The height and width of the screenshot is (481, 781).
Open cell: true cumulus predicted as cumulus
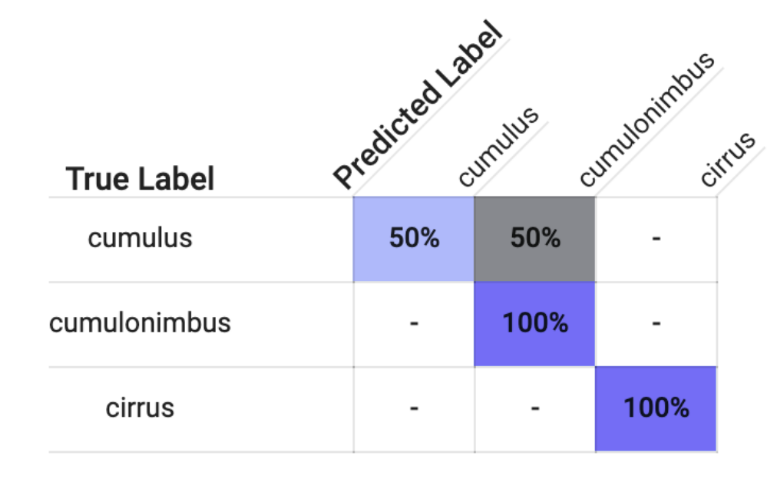pyautogui.click(x=414, y=239)
